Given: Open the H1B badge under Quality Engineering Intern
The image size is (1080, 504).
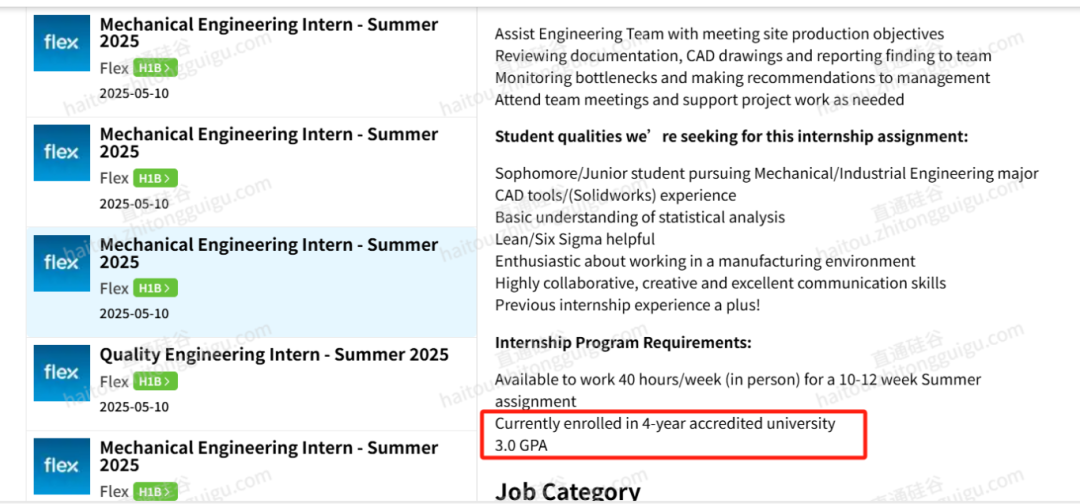Looking at the screenshot, I should (x=155, y=381).
